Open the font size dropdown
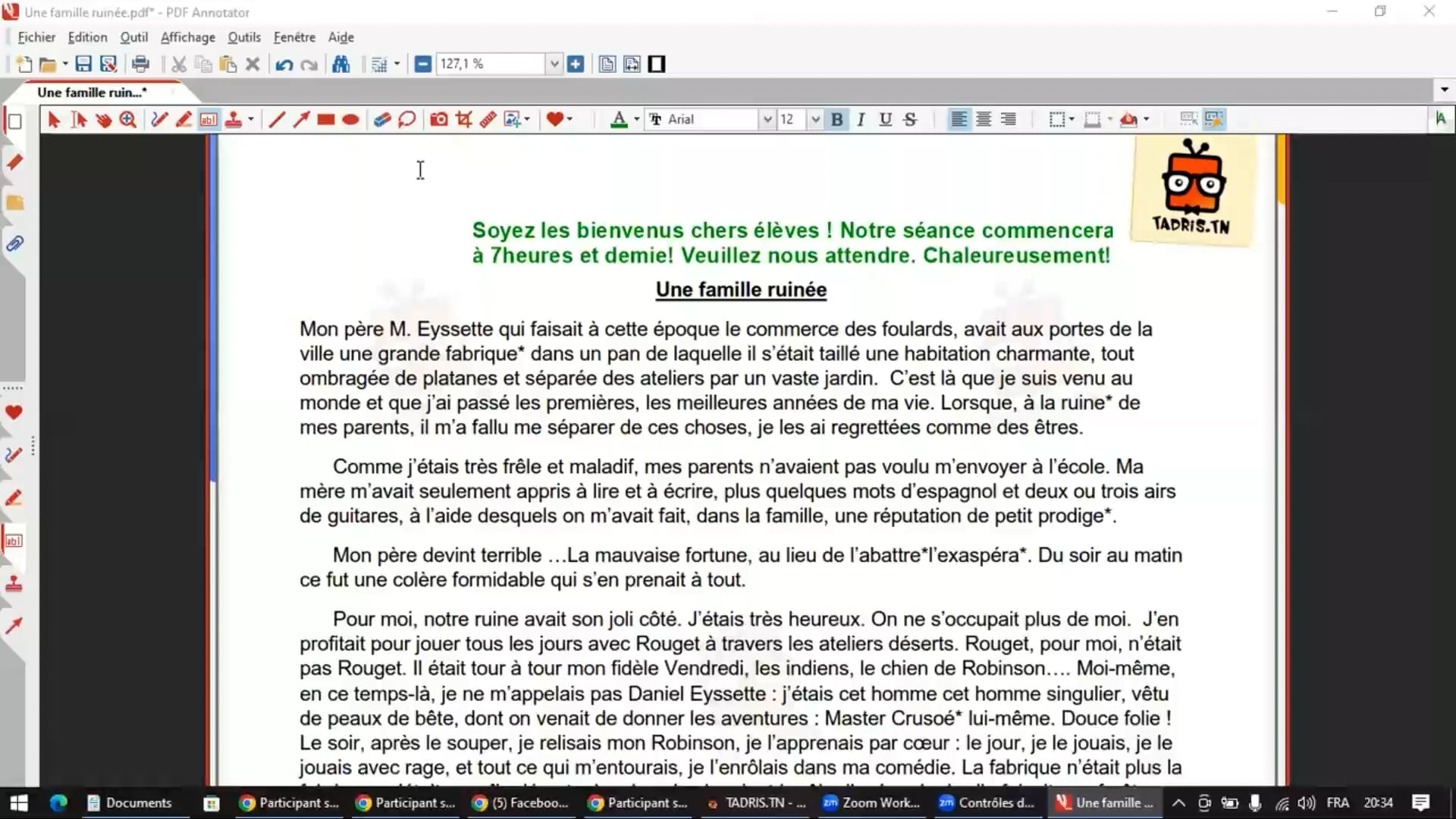This screenshot has height=819, width=1456. point(815,119)
